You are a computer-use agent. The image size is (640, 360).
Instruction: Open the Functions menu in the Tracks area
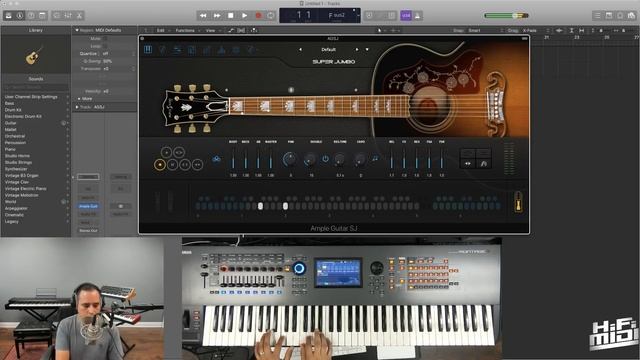click(x=185, y=30)
